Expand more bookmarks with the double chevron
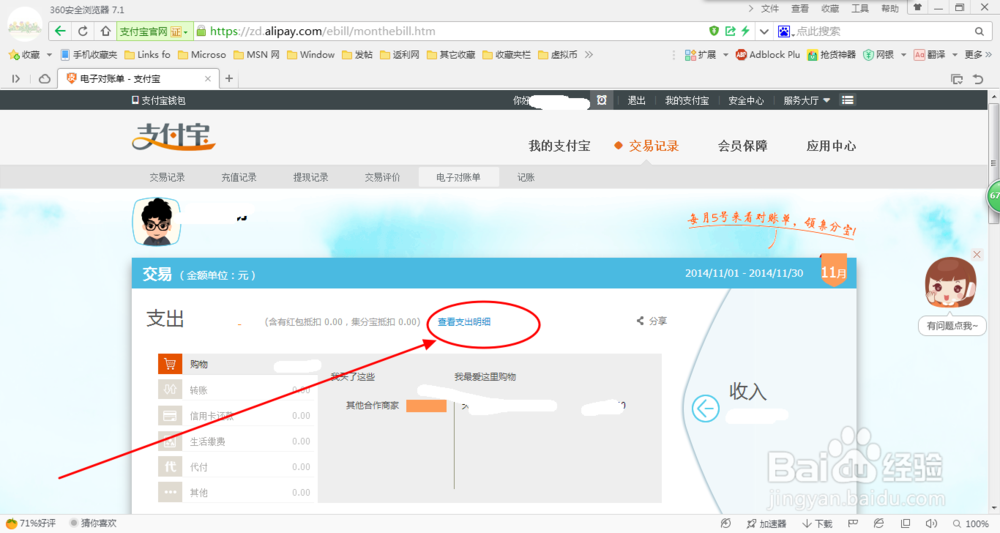Viewport: 1000px width, 533px height. [x=589, y=55]
